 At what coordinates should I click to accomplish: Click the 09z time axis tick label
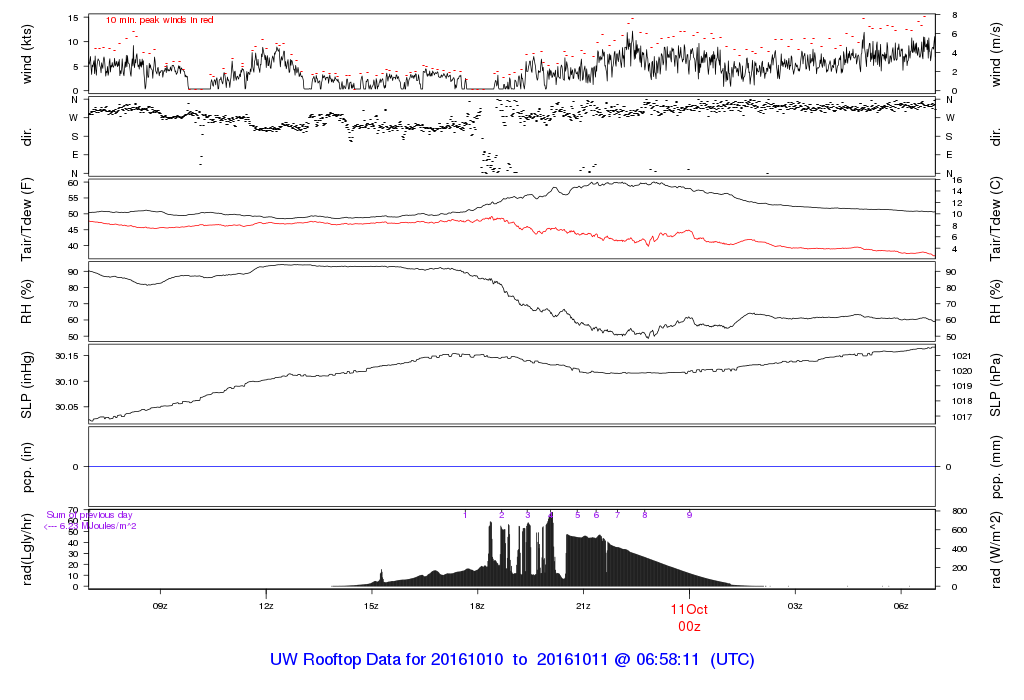[x=159, y=607]
